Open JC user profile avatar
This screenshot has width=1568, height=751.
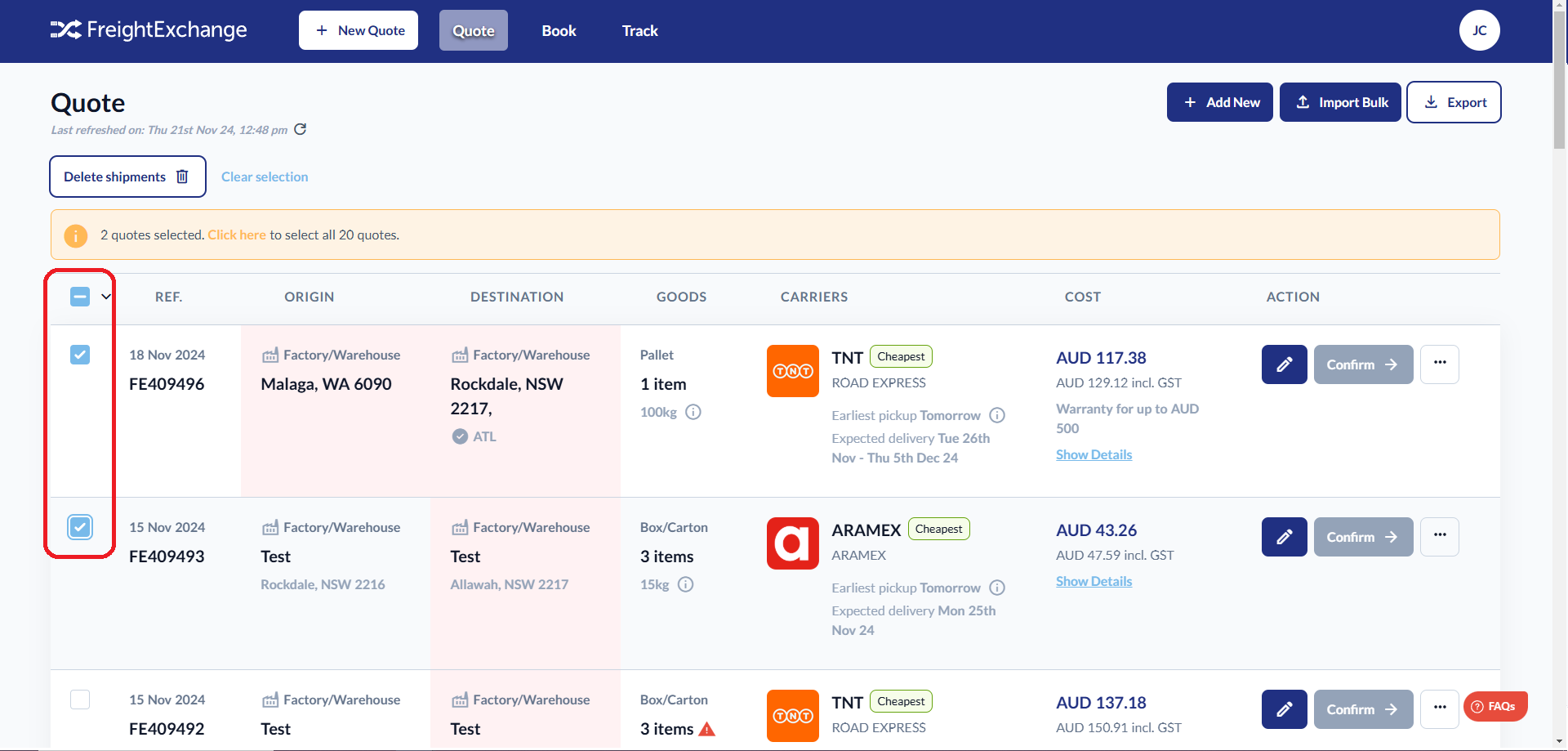click(x=1480, y=30)
